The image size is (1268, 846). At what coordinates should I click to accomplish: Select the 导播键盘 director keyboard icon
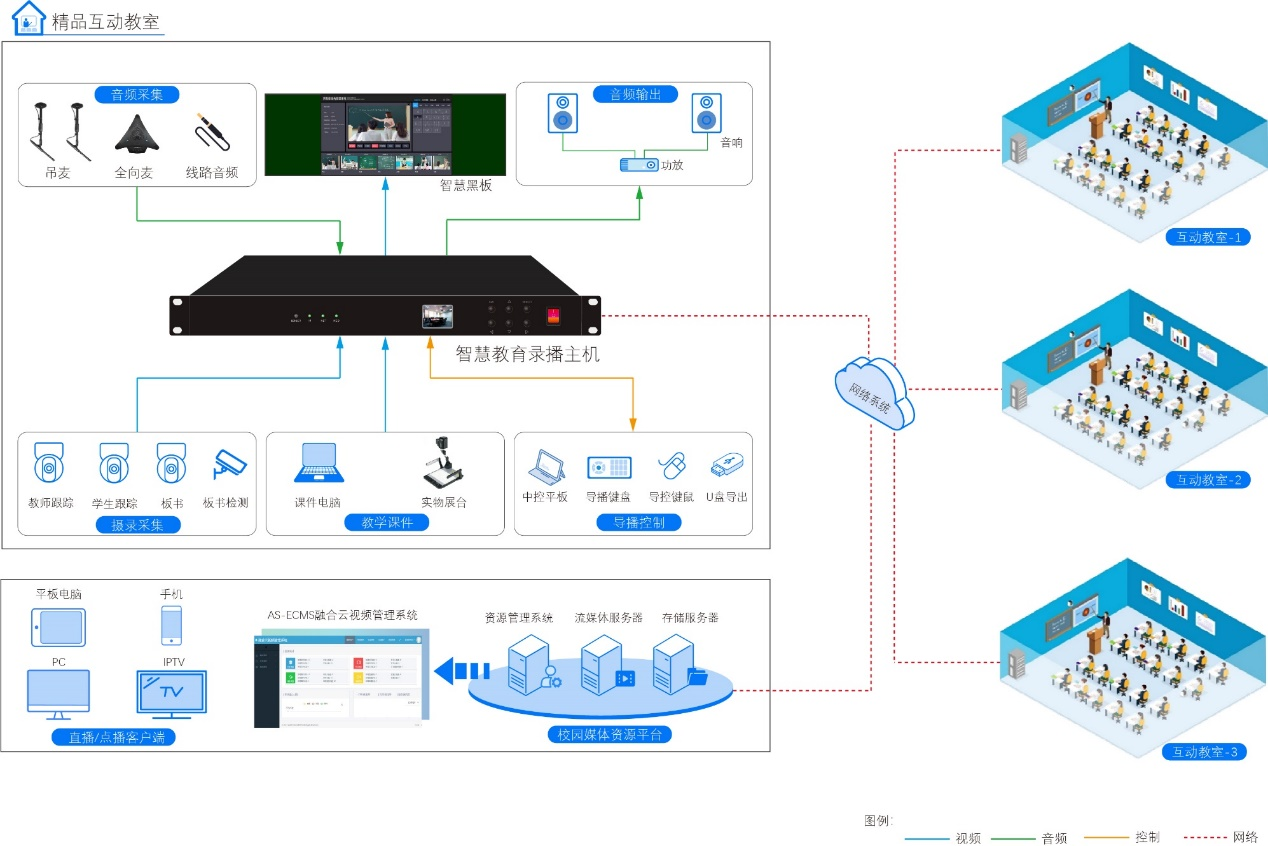tap(608, 467)
